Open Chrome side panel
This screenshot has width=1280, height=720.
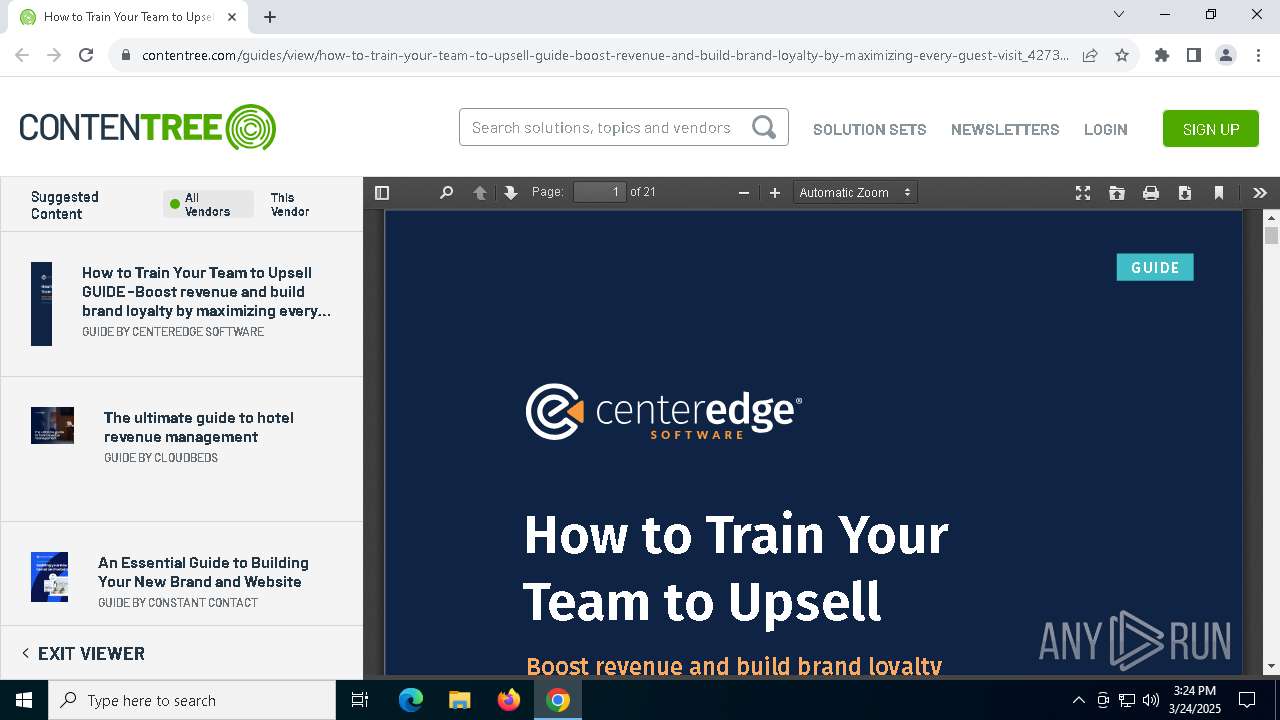click(1193, 55)
